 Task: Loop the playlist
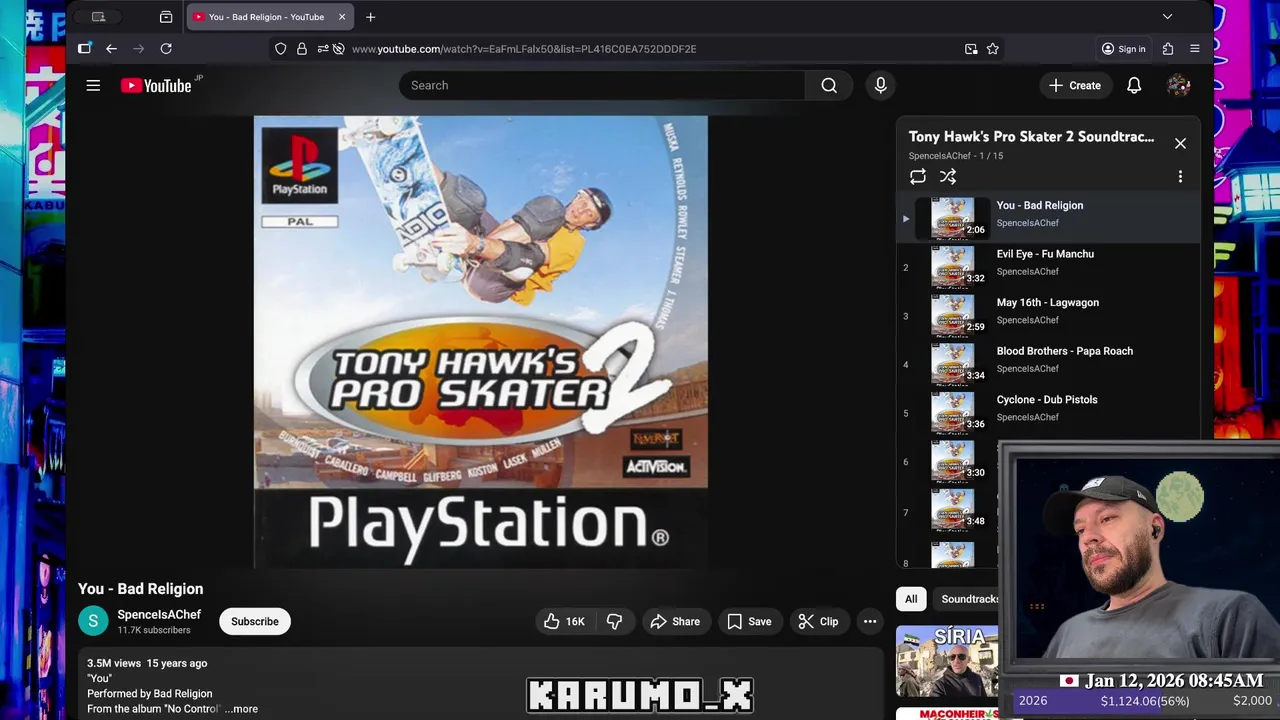(x=918, y=177)
